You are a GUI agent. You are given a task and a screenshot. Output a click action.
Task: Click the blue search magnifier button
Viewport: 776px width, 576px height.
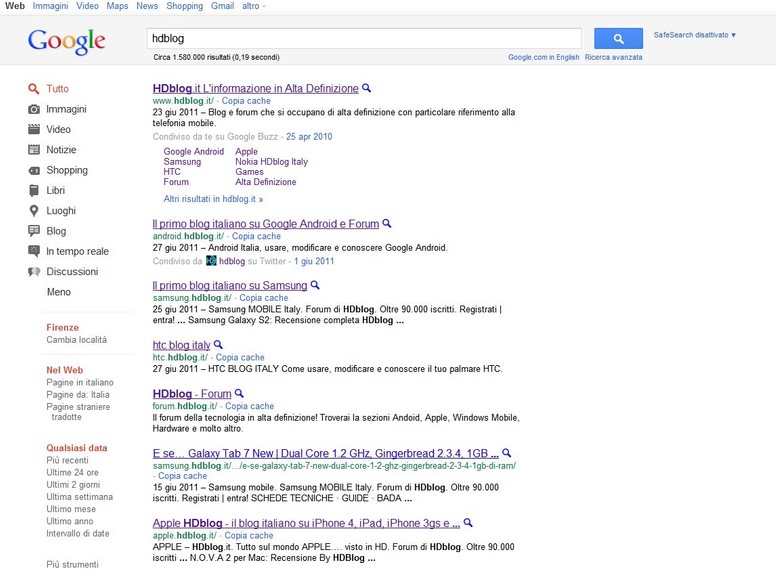(x=618, y=38)
